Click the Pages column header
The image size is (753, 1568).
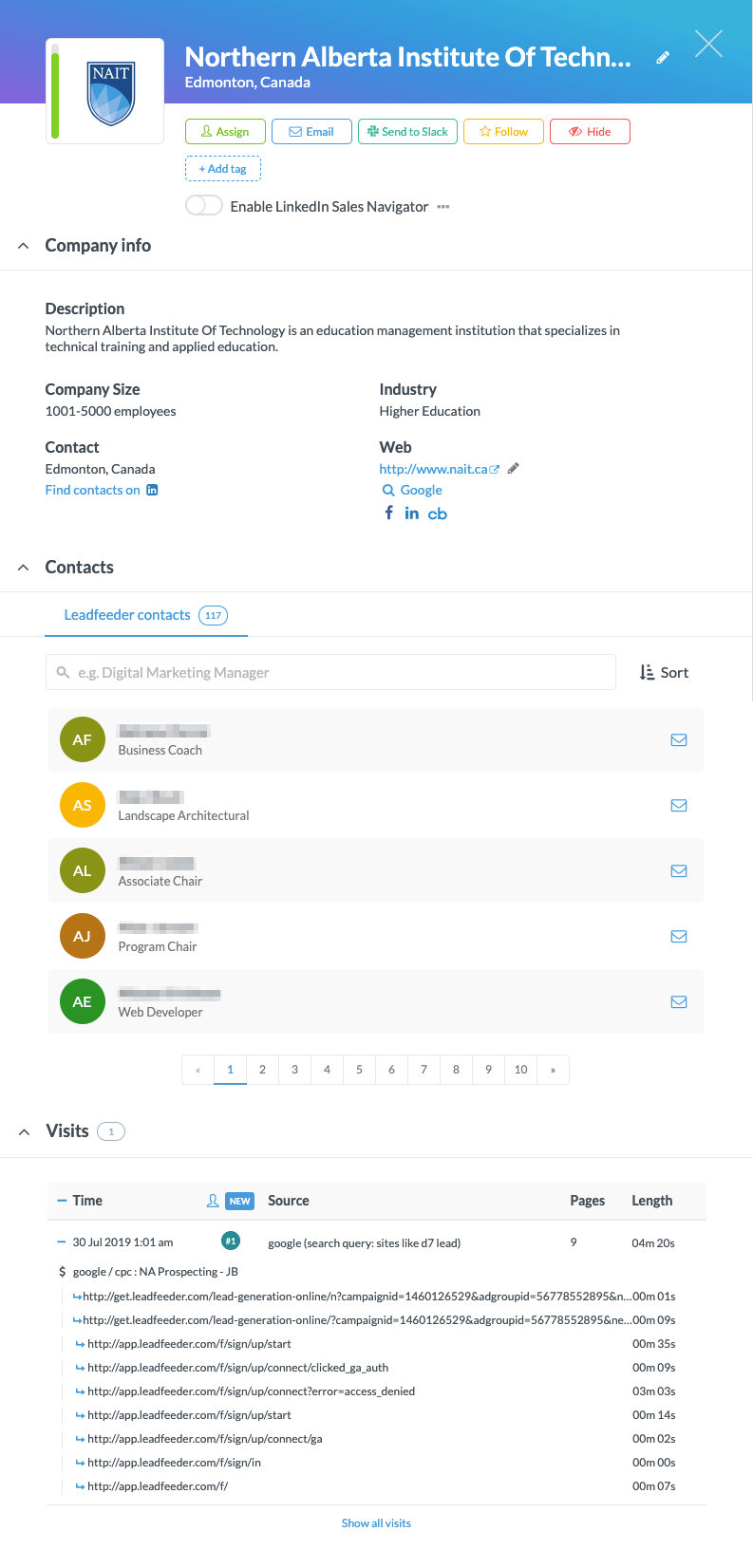pyautogui.click(x=587, y=1201)
